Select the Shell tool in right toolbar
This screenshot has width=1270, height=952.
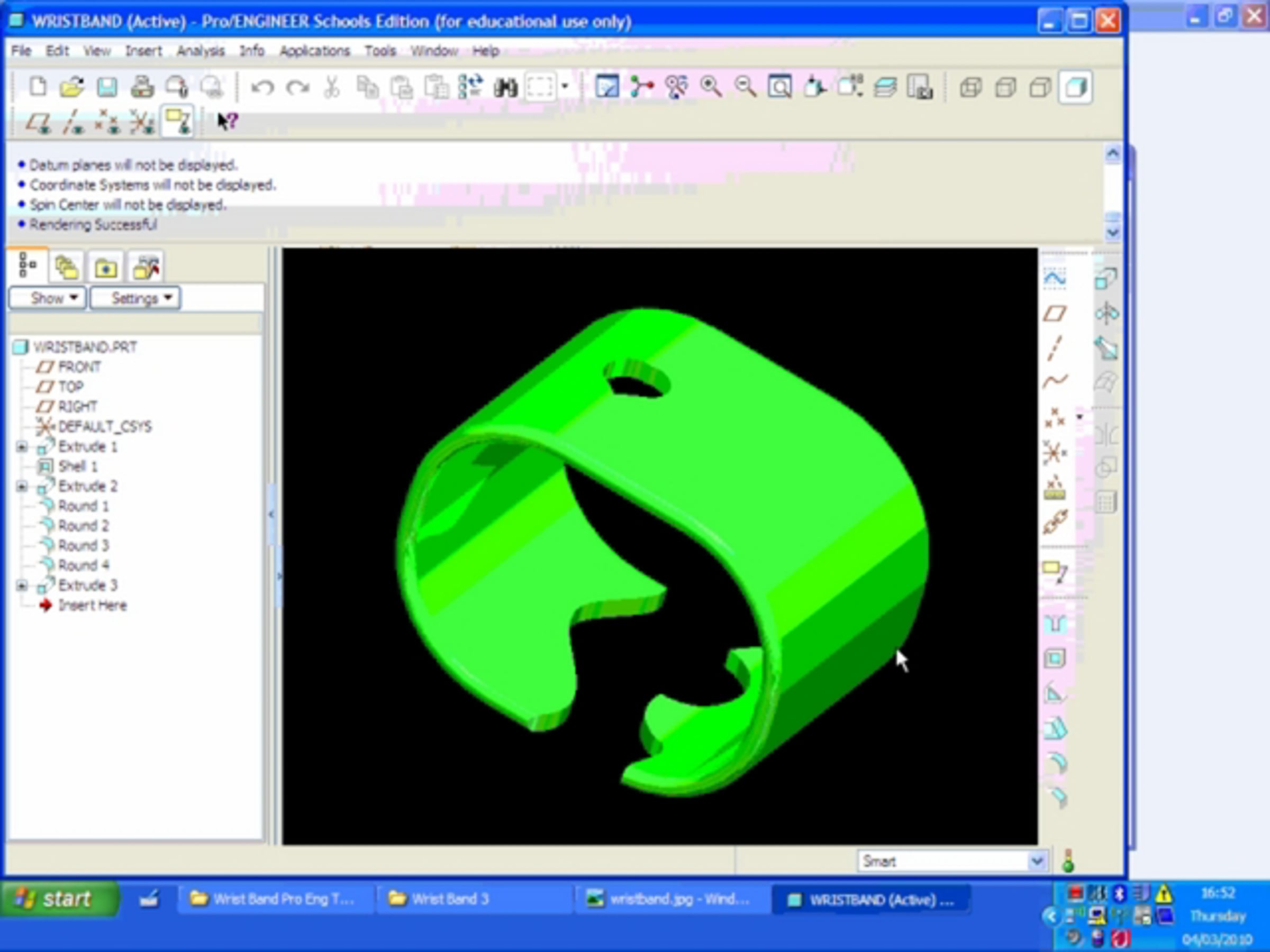(1055, 658)
